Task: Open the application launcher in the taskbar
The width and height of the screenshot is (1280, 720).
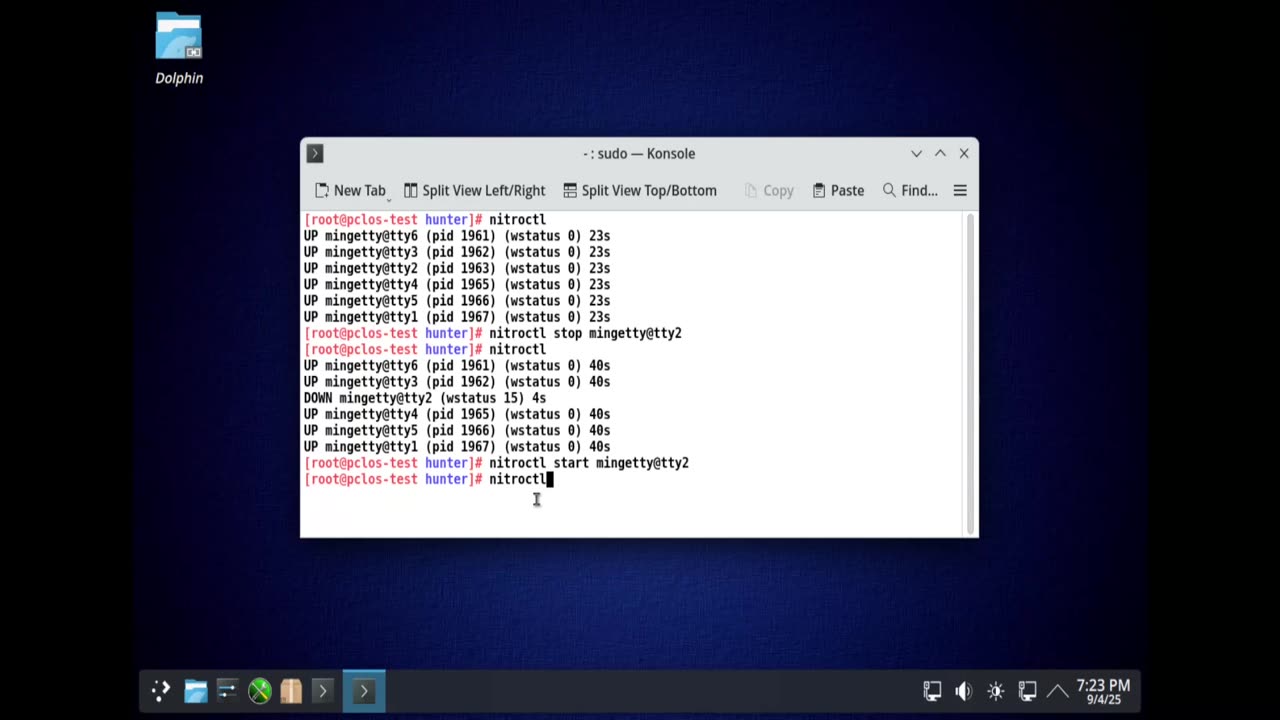Action: pyautogui.click(x=161, y=690)
